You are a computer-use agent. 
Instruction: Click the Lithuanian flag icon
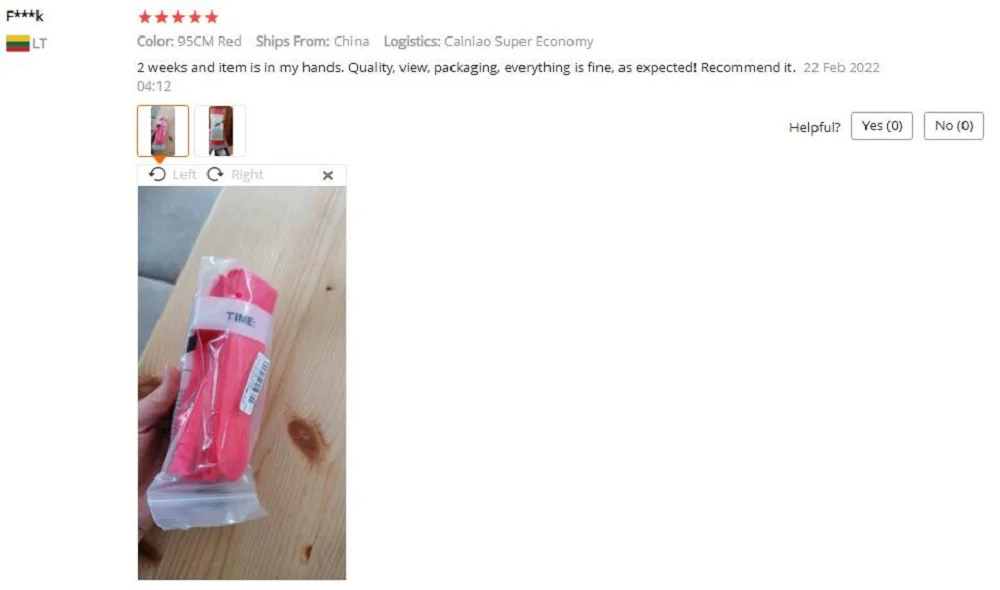[x=18, y=43]
